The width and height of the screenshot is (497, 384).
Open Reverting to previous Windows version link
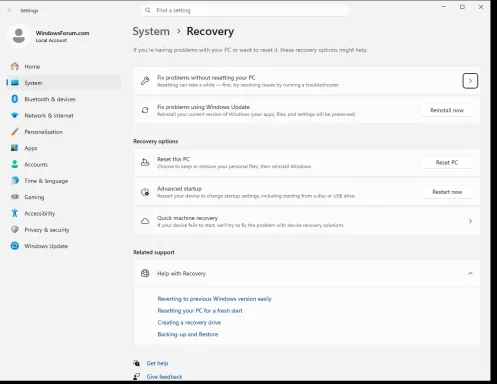point(214,299)
